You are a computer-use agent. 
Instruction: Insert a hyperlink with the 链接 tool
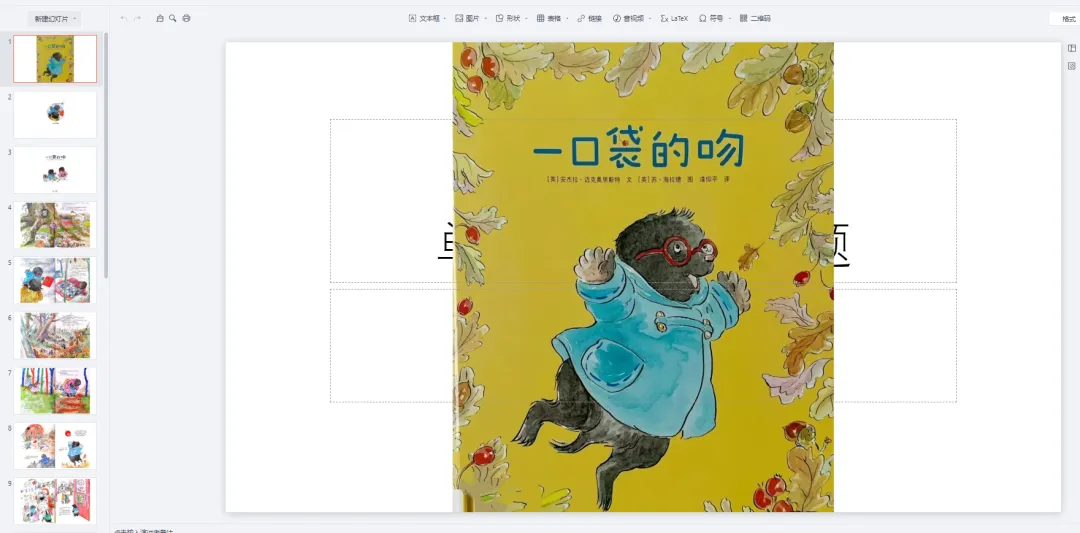point(589,19)
